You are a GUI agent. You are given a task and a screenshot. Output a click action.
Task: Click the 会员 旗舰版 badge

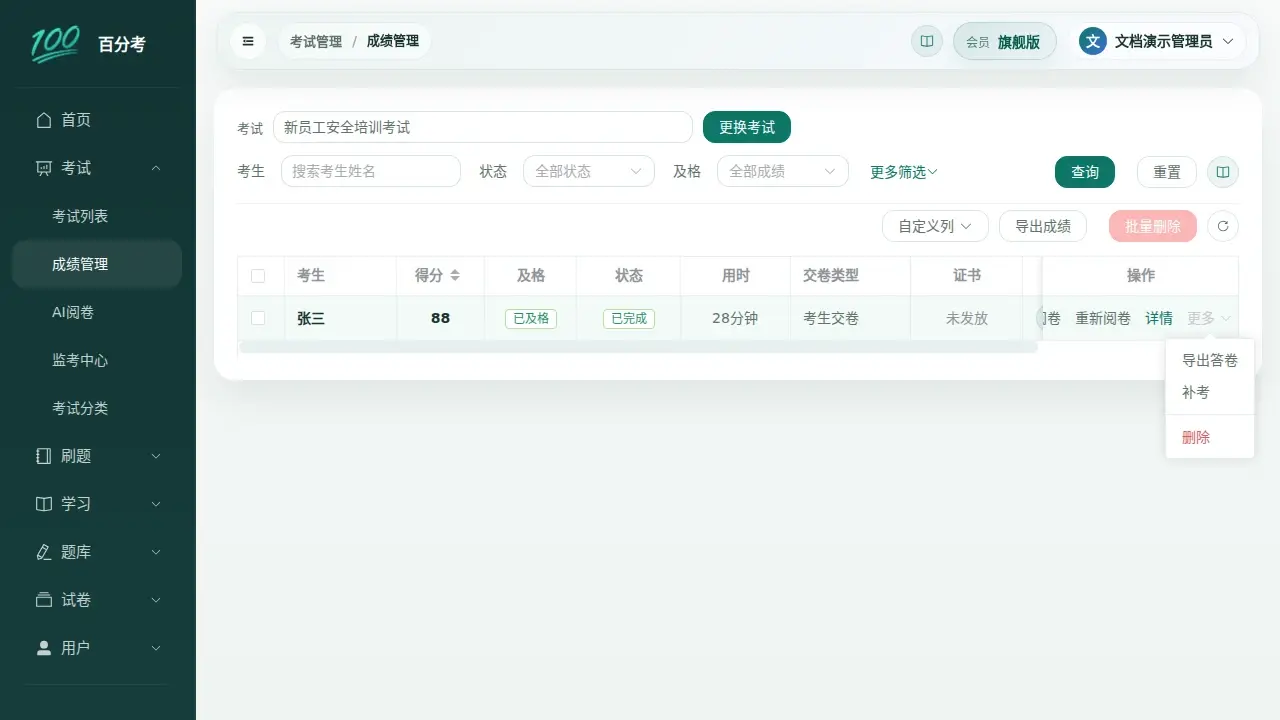click(1005, 41)
